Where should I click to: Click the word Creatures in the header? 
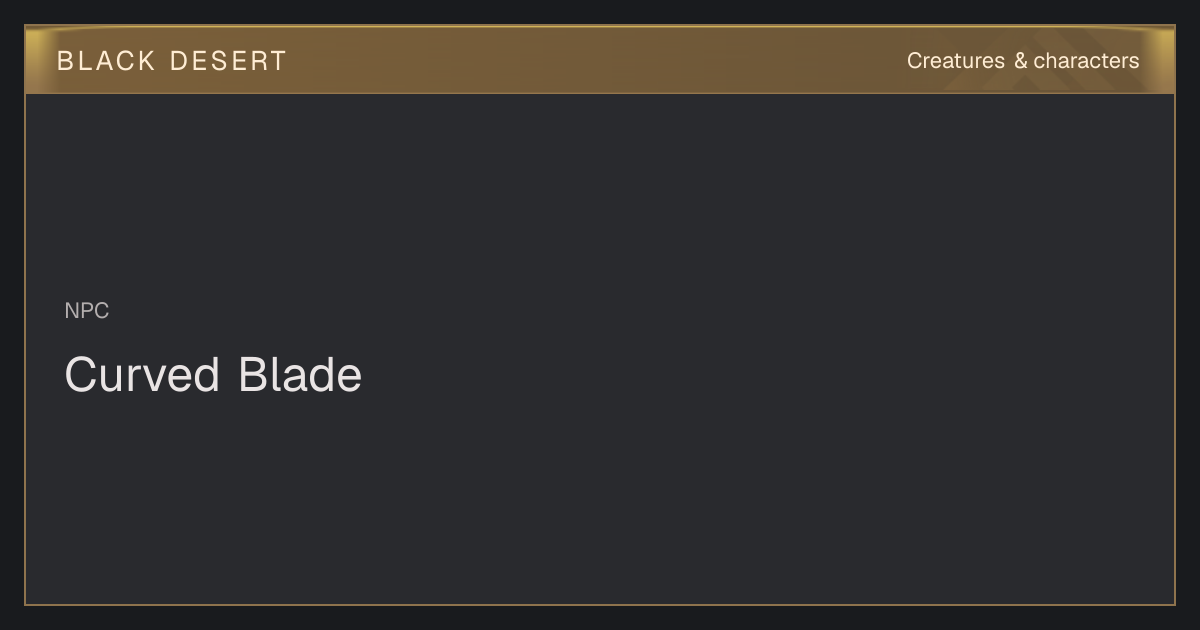pos(956,61)
